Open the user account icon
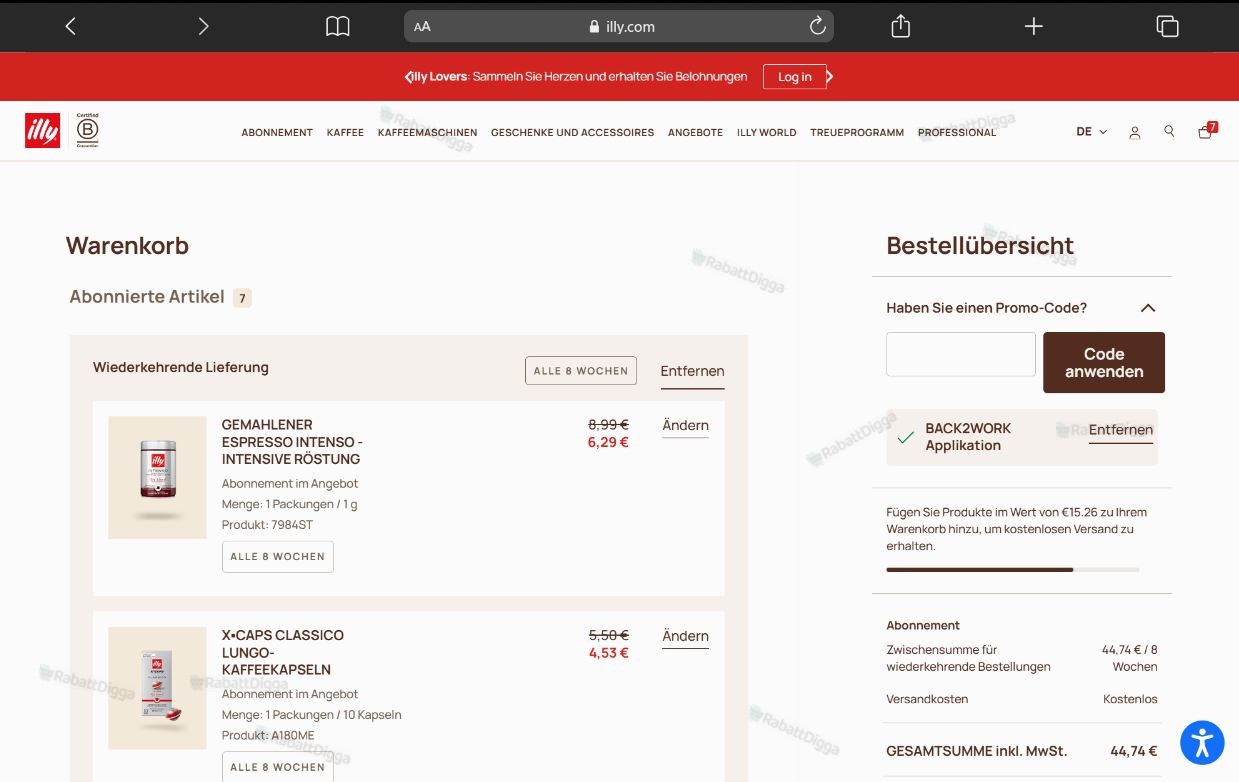The height and width of the screenshot is (782, 1239). click(x=1134, y=132)
